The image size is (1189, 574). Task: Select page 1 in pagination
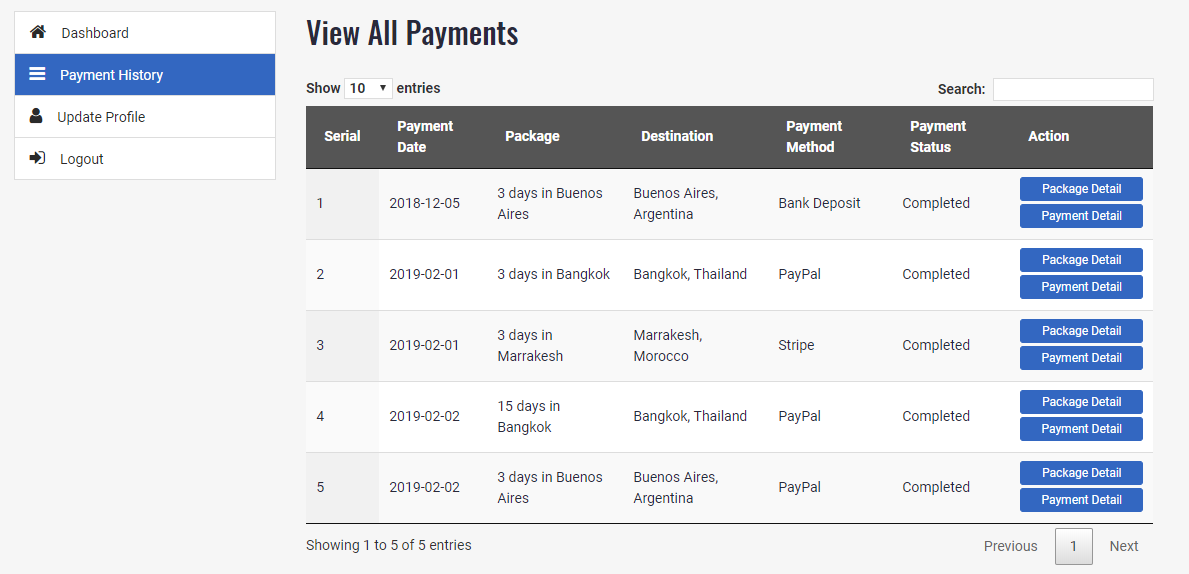pos(1073,546)
